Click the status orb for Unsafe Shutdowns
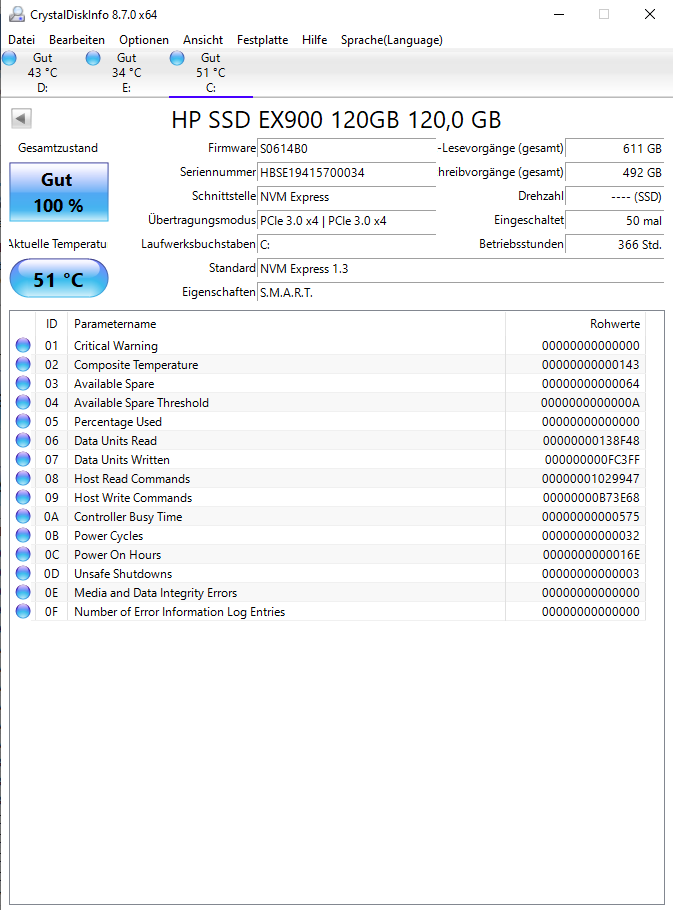The width and height of the screenshot is (673, 910). tap(23, 573)
